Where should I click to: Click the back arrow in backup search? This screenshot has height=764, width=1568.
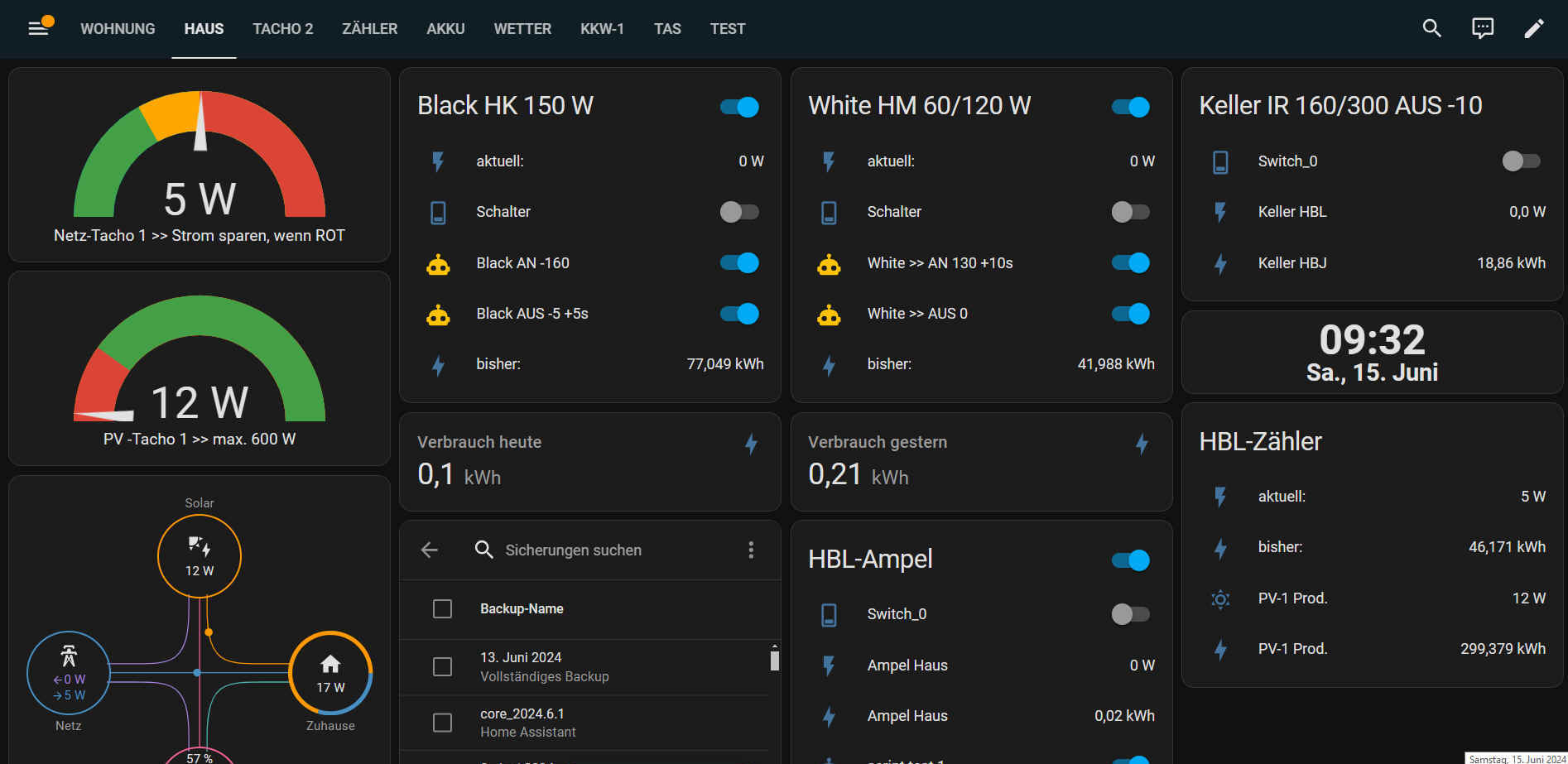(x=430, y=550)
